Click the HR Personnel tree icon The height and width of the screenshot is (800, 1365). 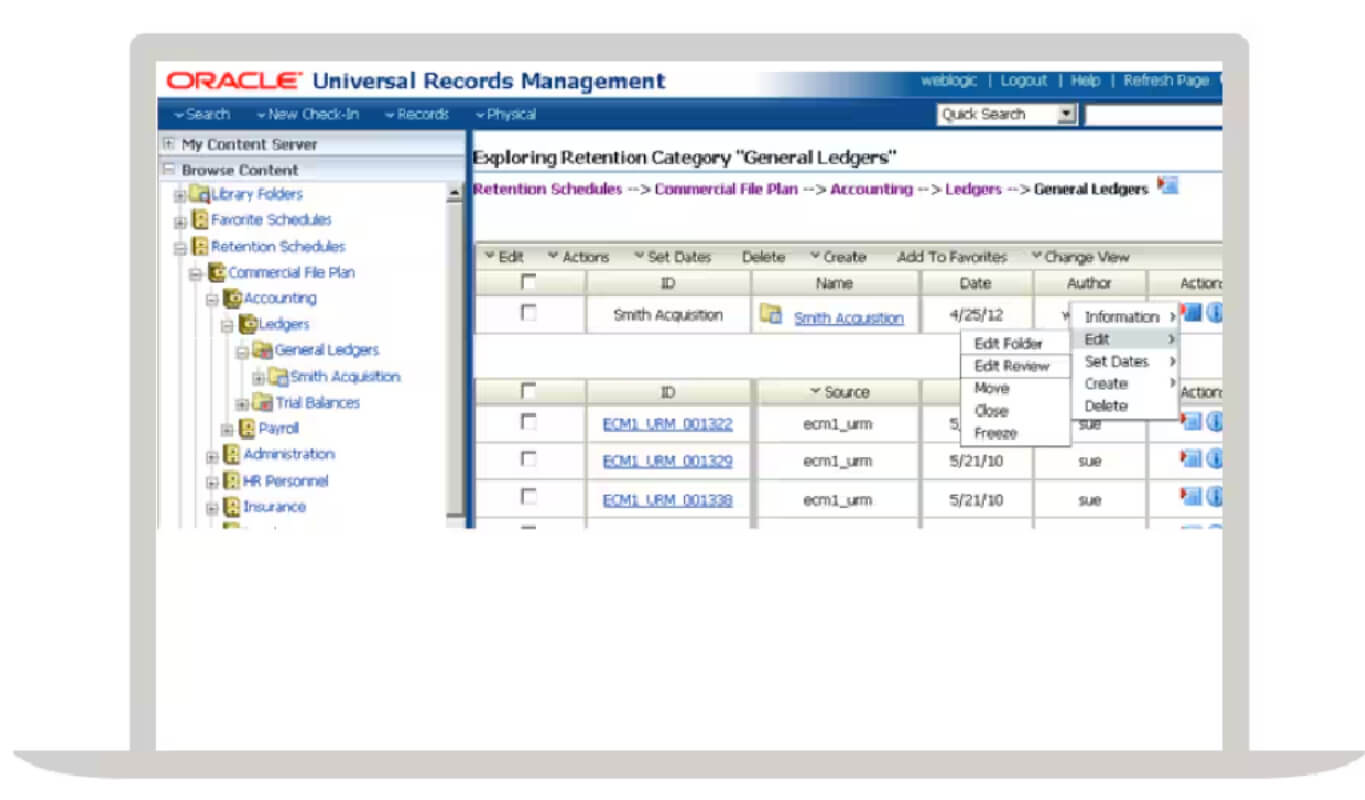tap(232, 481)
